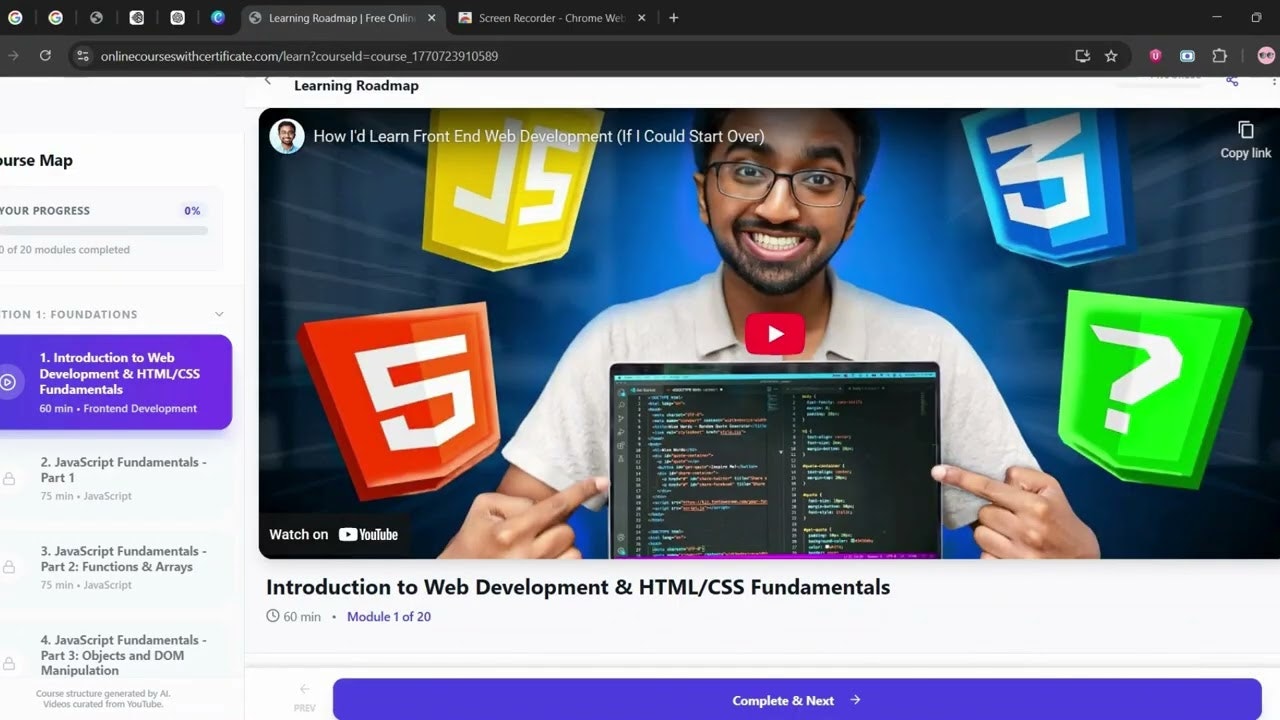1280x720 pixels.
Task: Close the Learning Roadmap tab
Action: (x=432, y=18)
